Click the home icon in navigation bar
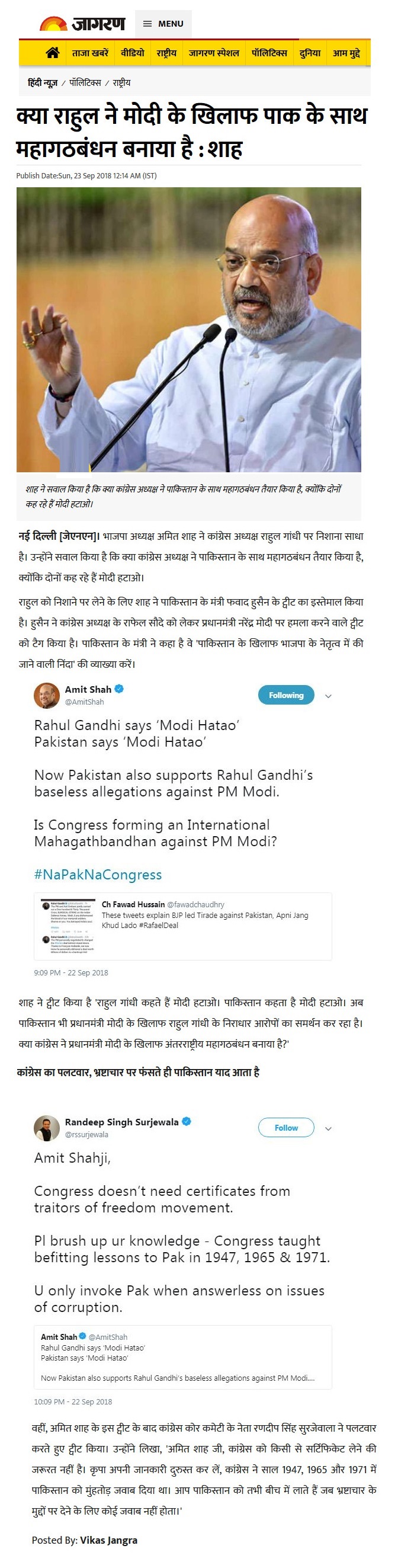 point(53,53)
